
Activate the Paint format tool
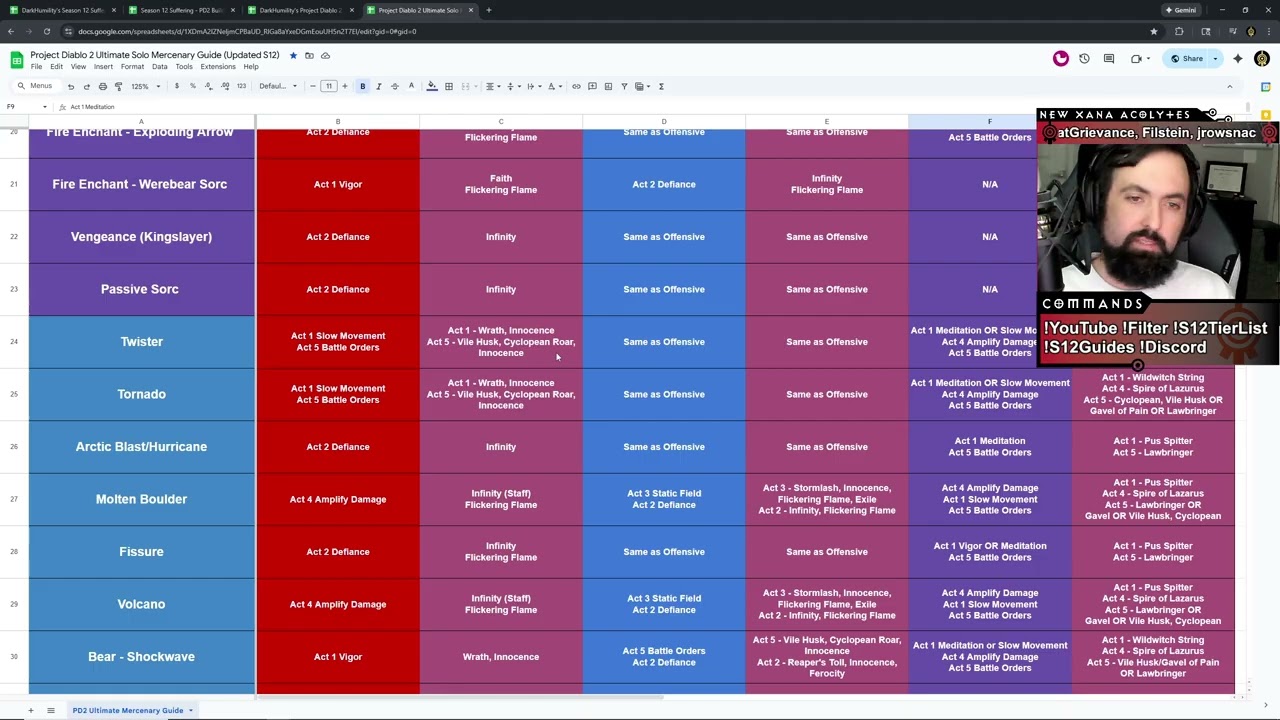[118, 86]
